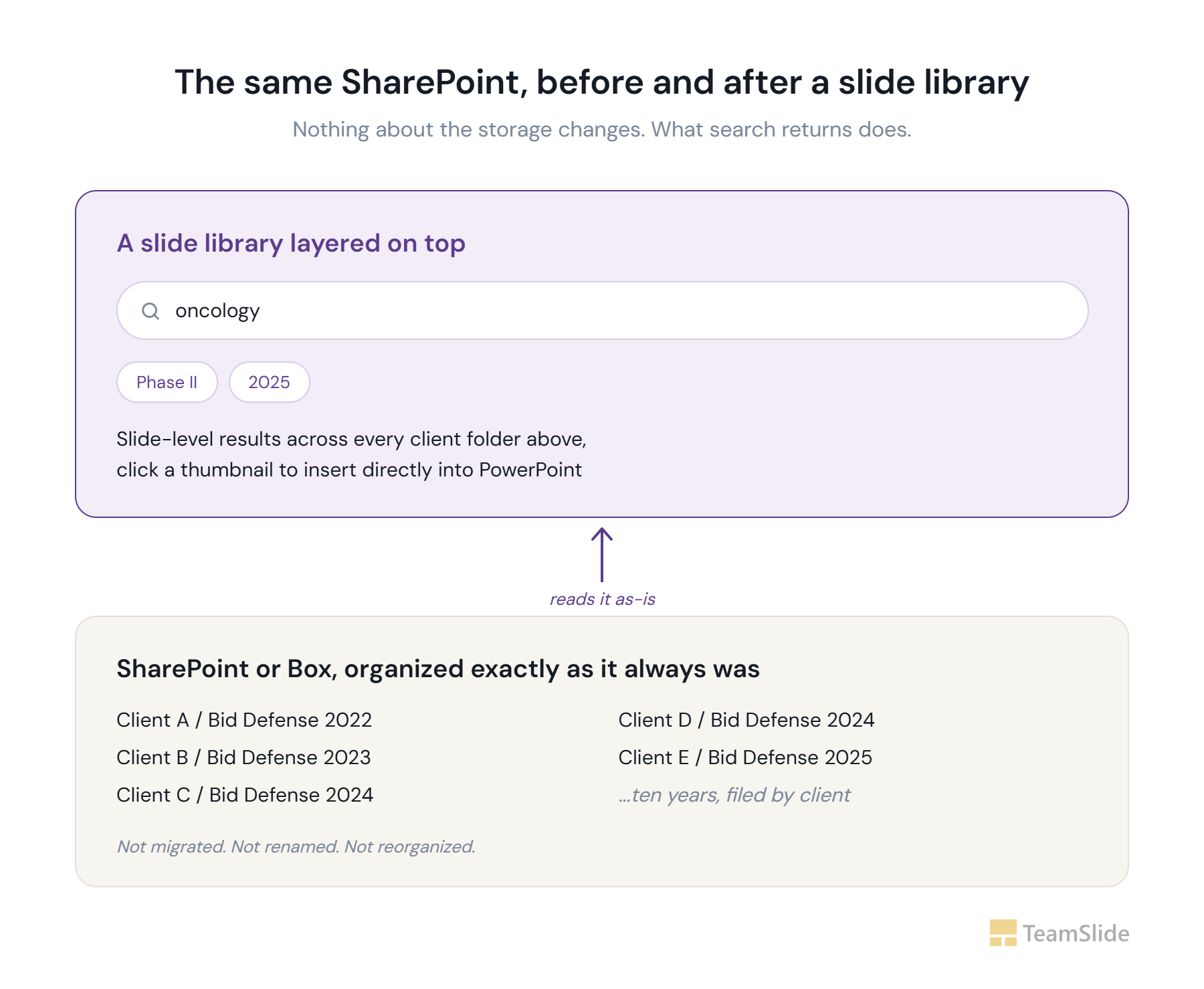This screenshot has height=989, width=1204.
Task: Toggle the 2025 filter chip
Action: click(269, 382)
